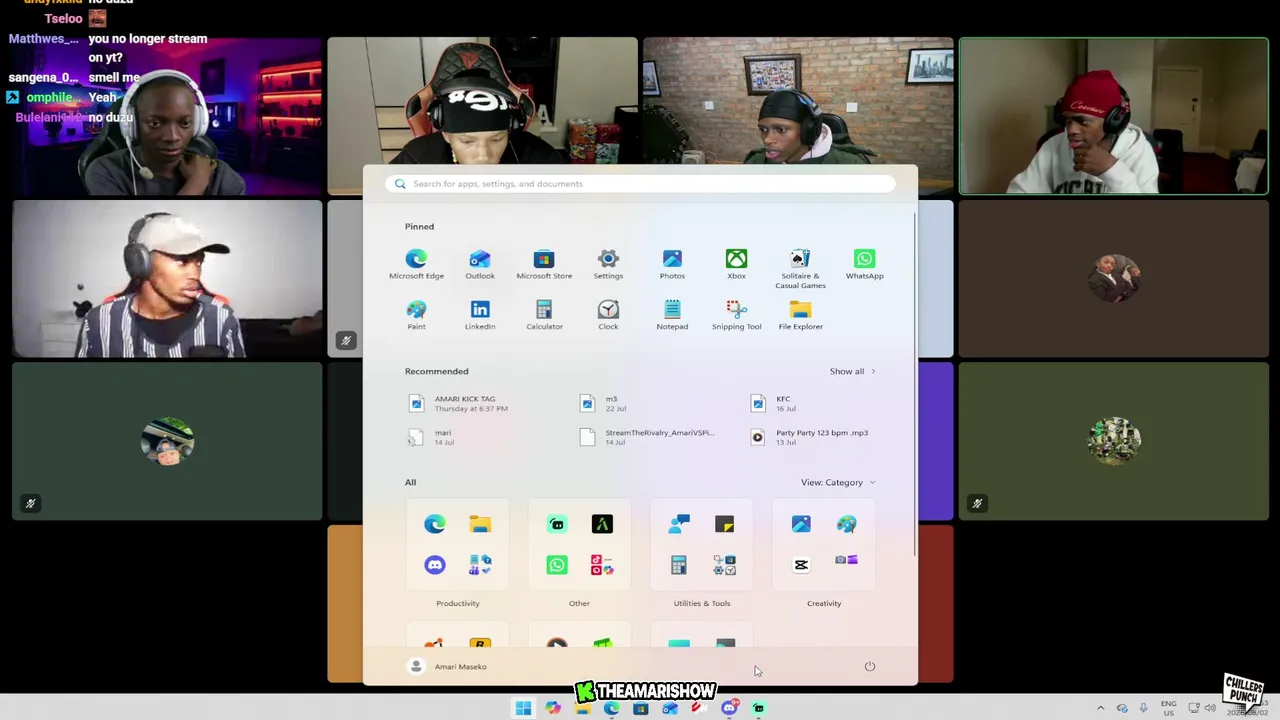Screen dimensions: 1280x720
Task: Click the Start button on the taskbar
Action: tap(523, 709)
